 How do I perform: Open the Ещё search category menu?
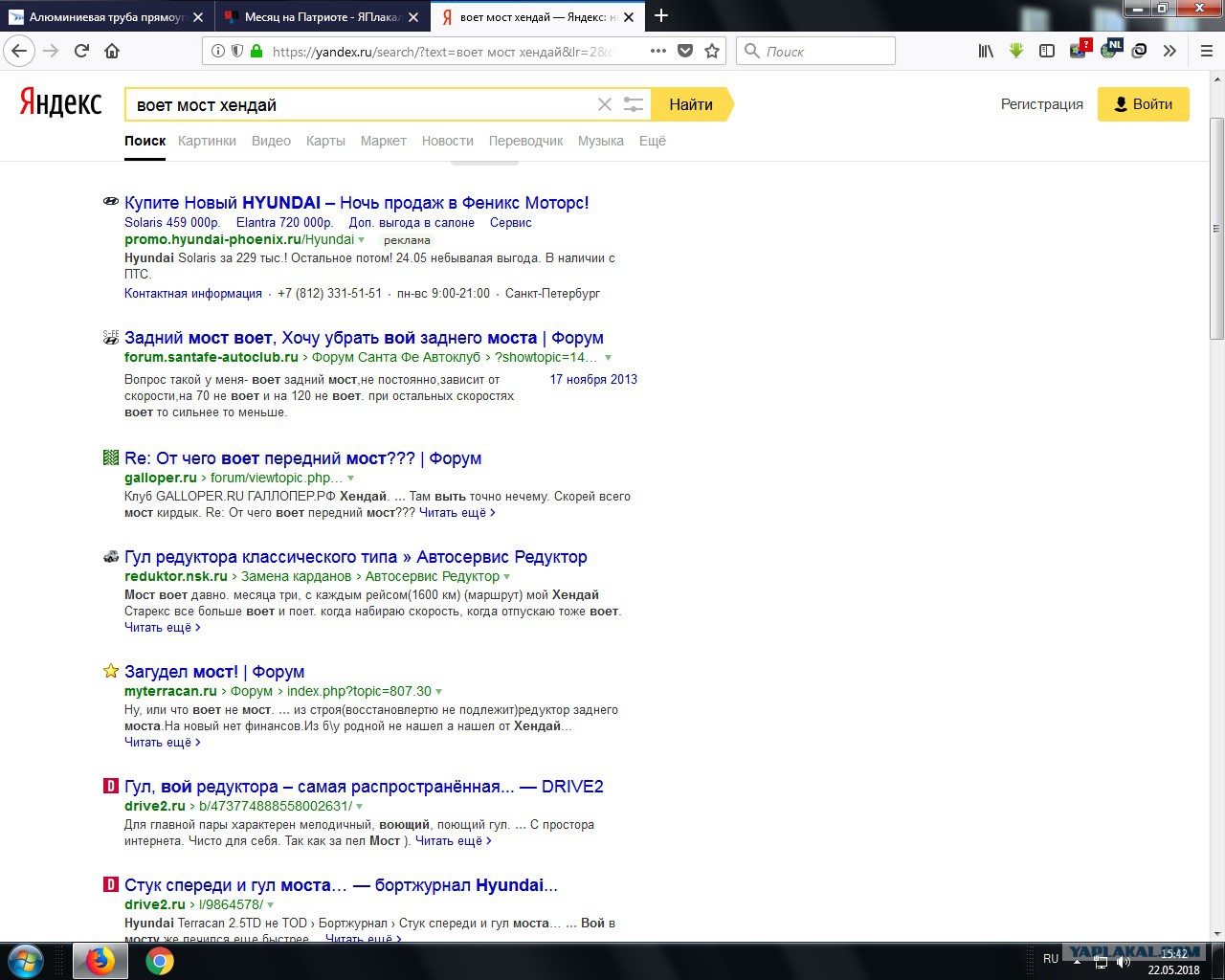pyautogui.click(x=653, y=141)
